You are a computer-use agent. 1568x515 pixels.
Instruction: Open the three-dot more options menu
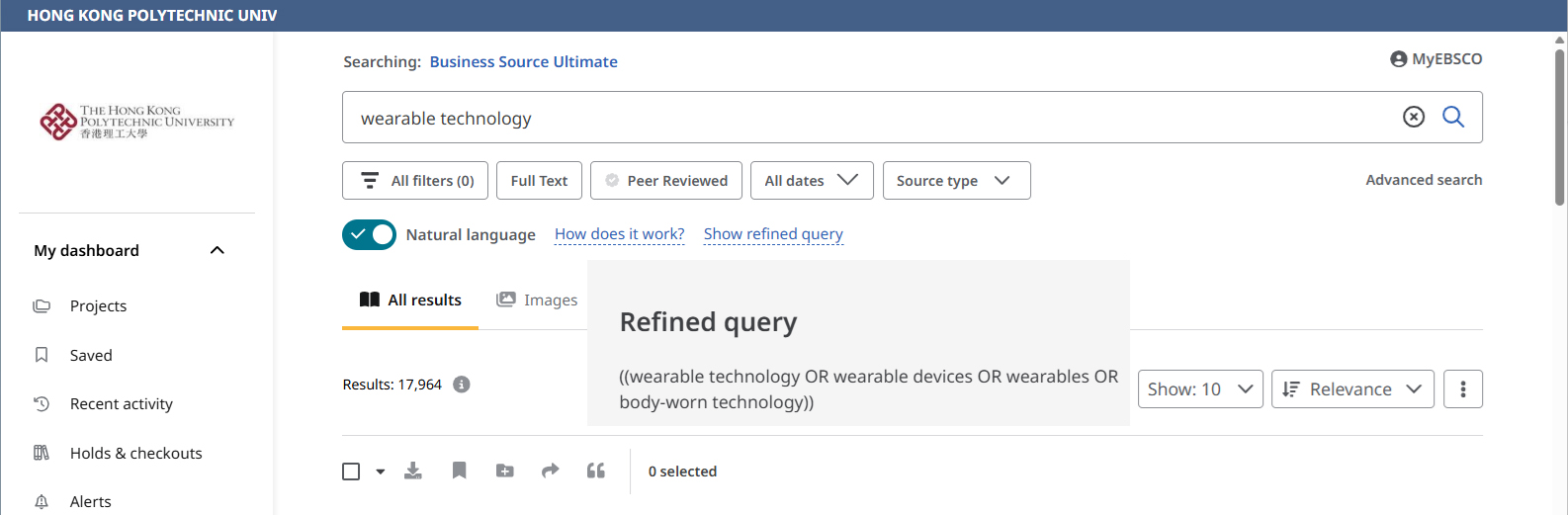1462,389
